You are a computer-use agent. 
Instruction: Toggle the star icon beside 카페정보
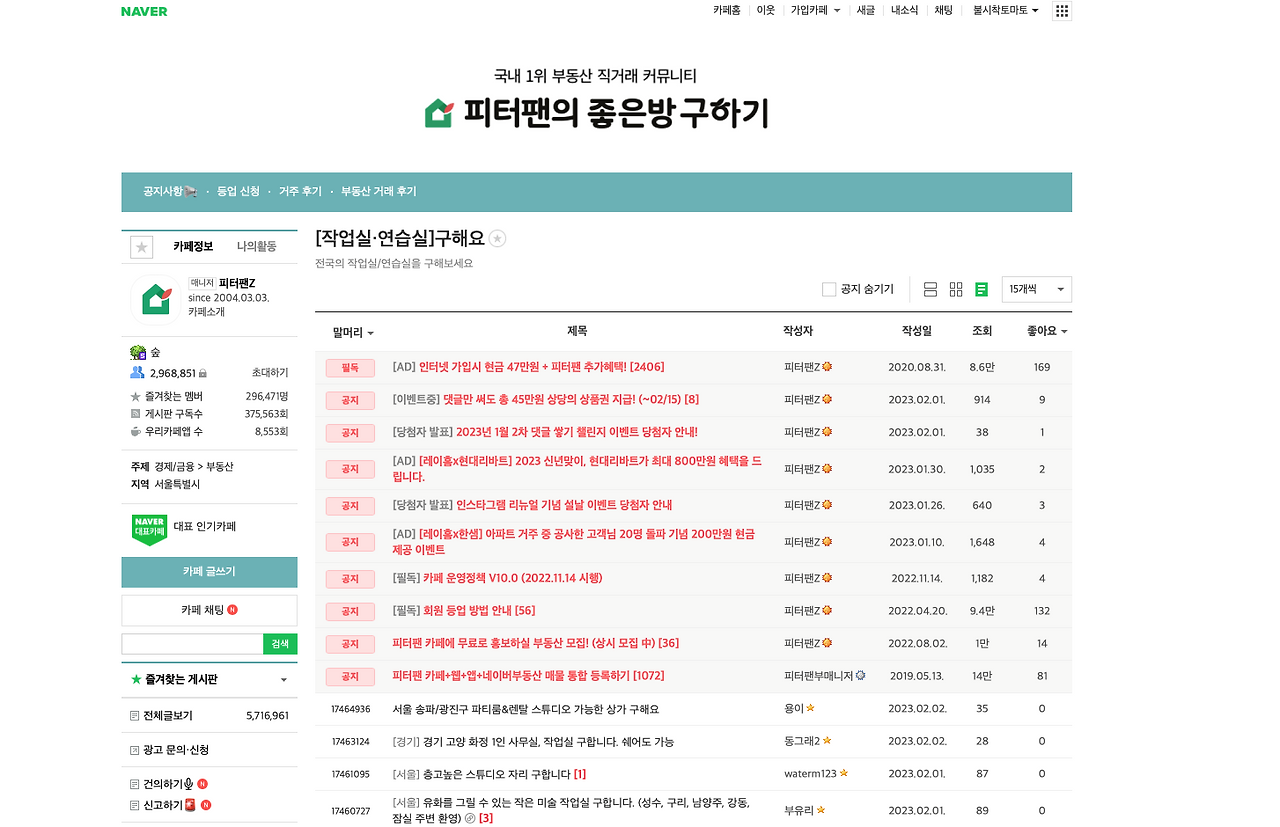point(141,246)
